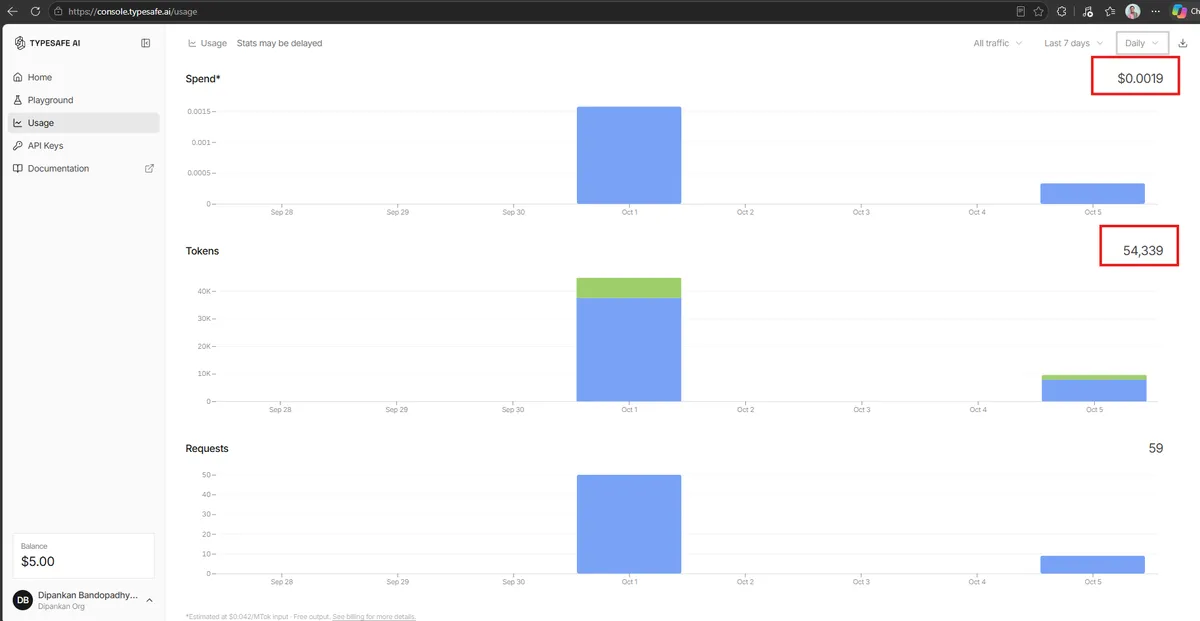Viewport: 1200px width, 621px height.
Task: Click the Oct 5 bar in Requests chart
Action: (x=1092, y=565)
